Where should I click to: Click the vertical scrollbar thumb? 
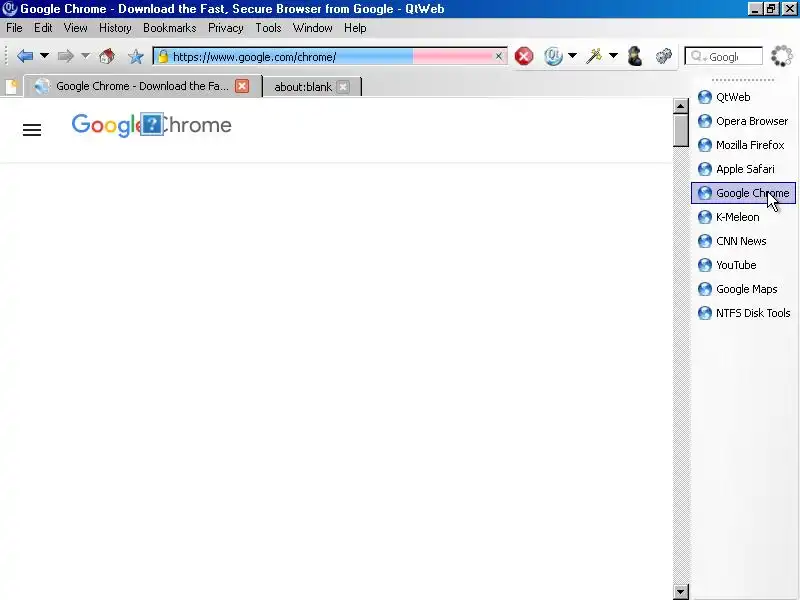click(x=681, y=131)
